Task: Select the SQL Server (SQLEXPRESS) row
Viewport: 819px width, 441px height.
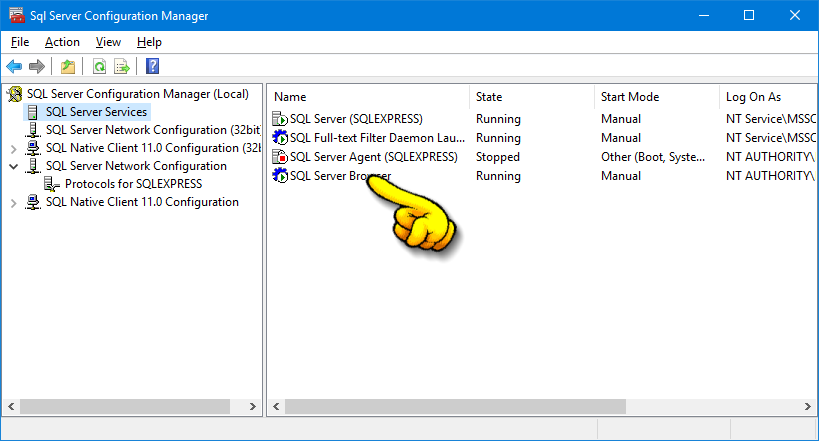Action: click(542, 119)
